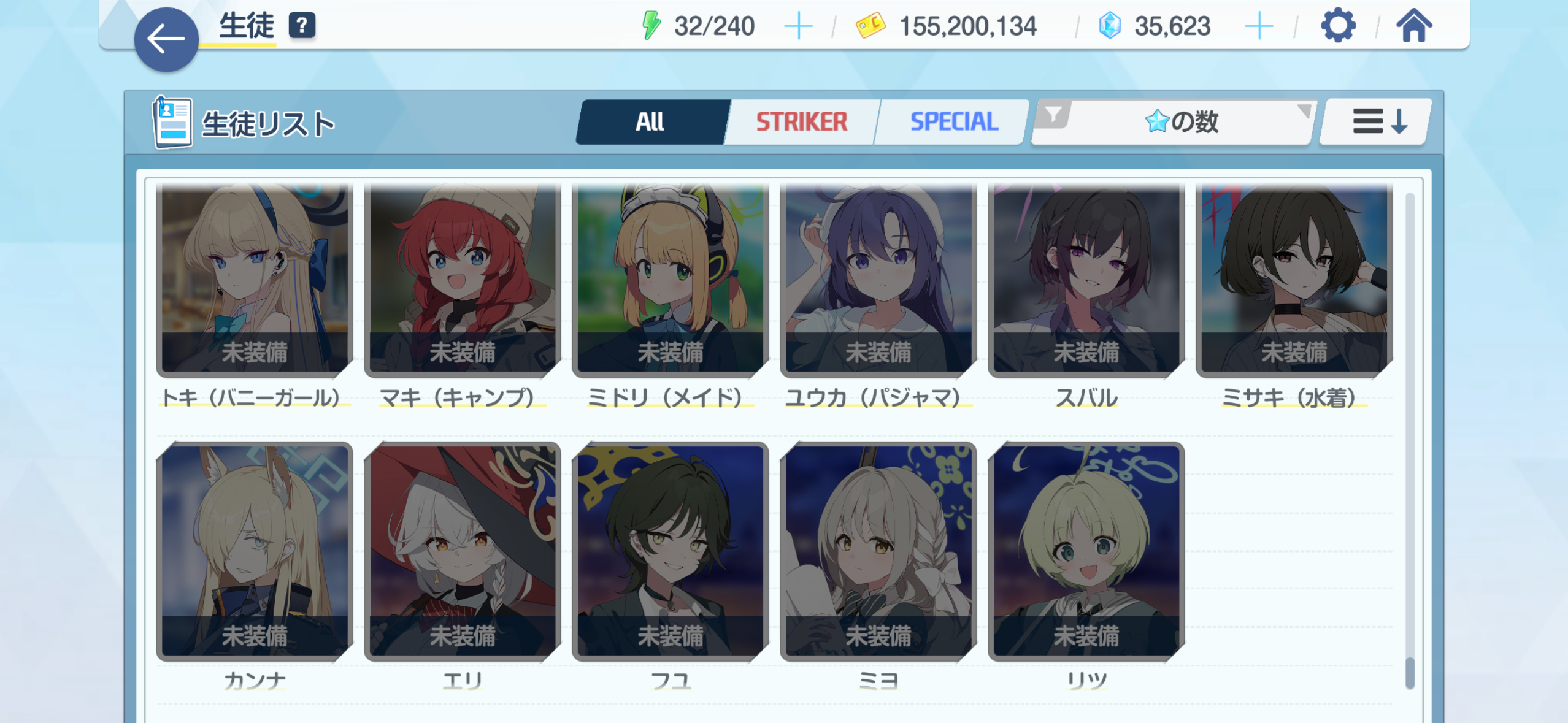Click the filter funnel icon

tap(1053, 115)
